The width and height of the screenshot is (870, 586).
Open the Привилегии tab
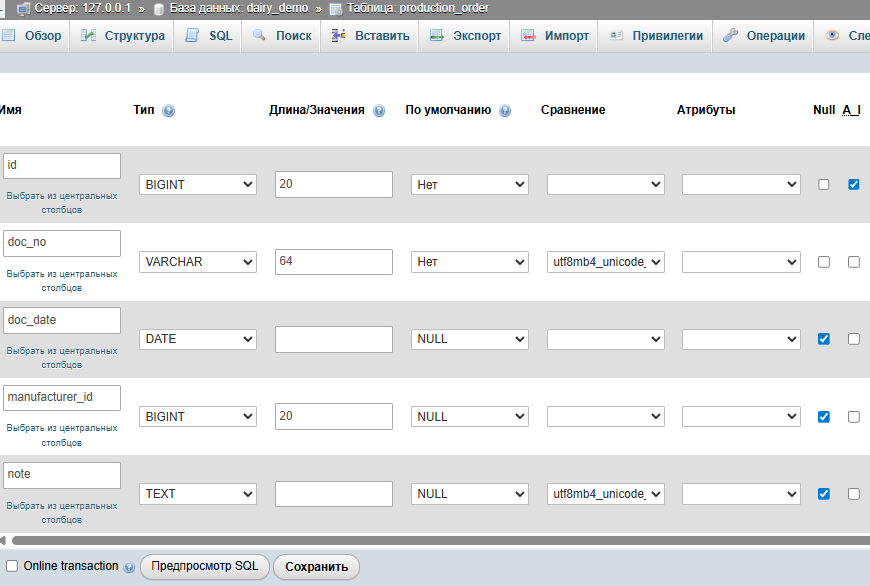click(656, 36)
